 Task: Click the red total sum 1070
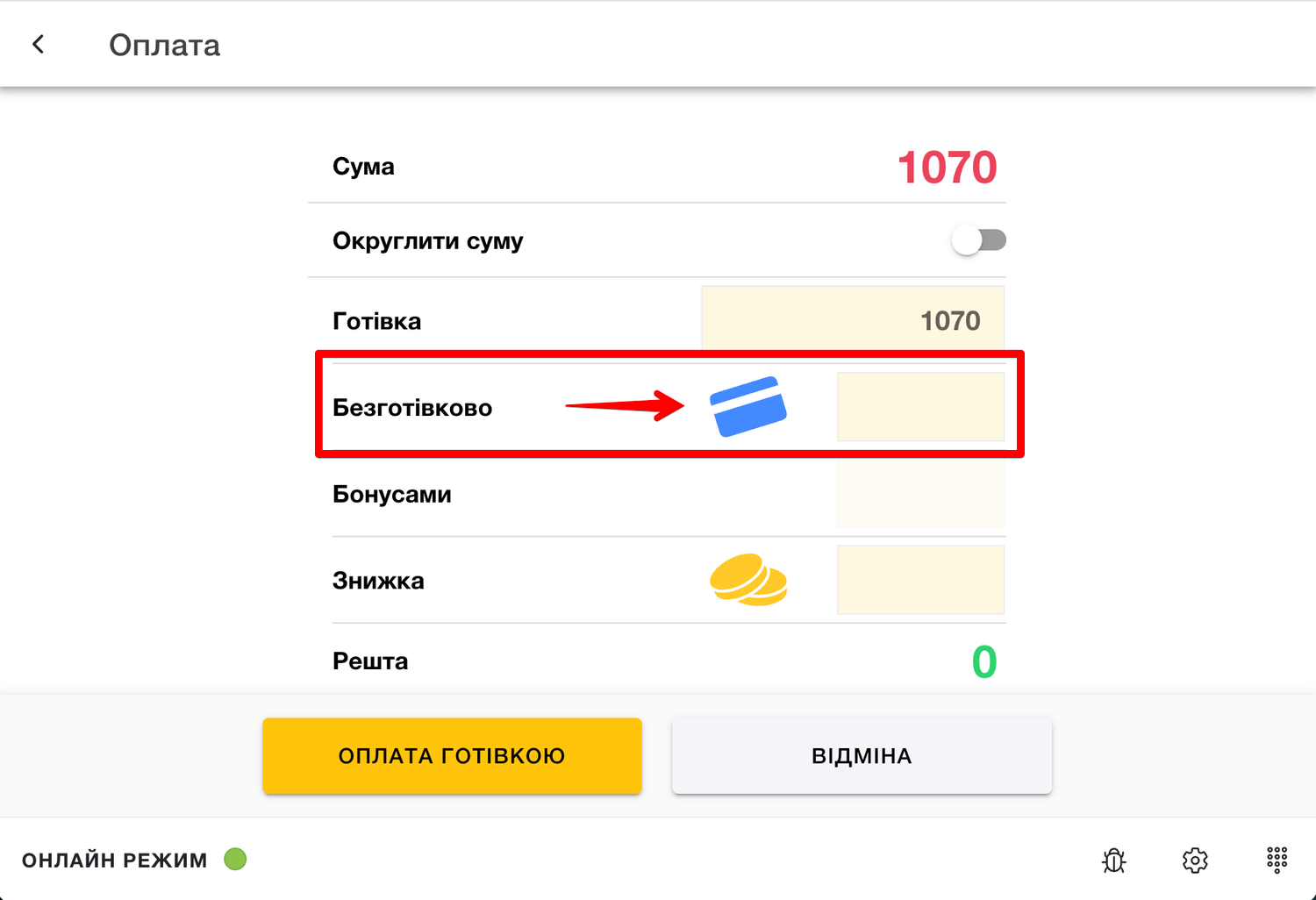click(947, 168)
